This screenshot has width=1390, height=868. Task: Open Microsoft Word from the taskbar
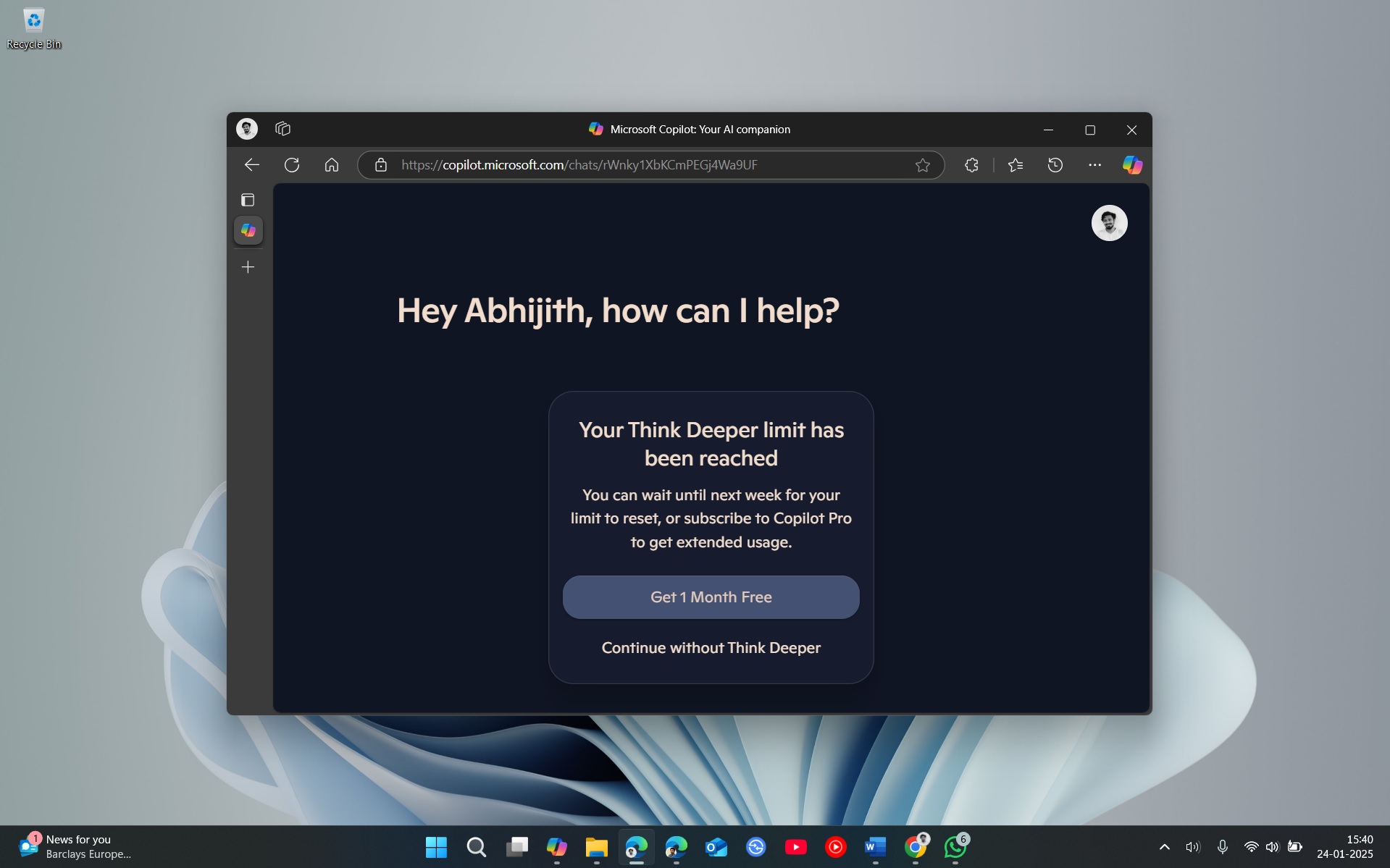pyautogui.click(x=875, y=847)
